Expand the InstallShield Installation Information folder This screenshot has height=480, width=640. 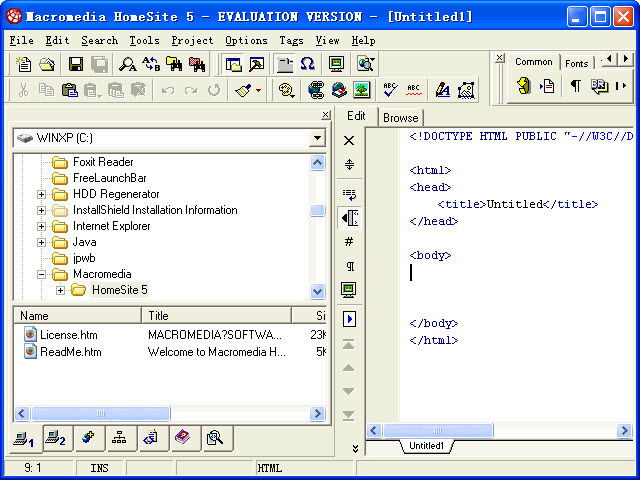coord(41,210)
